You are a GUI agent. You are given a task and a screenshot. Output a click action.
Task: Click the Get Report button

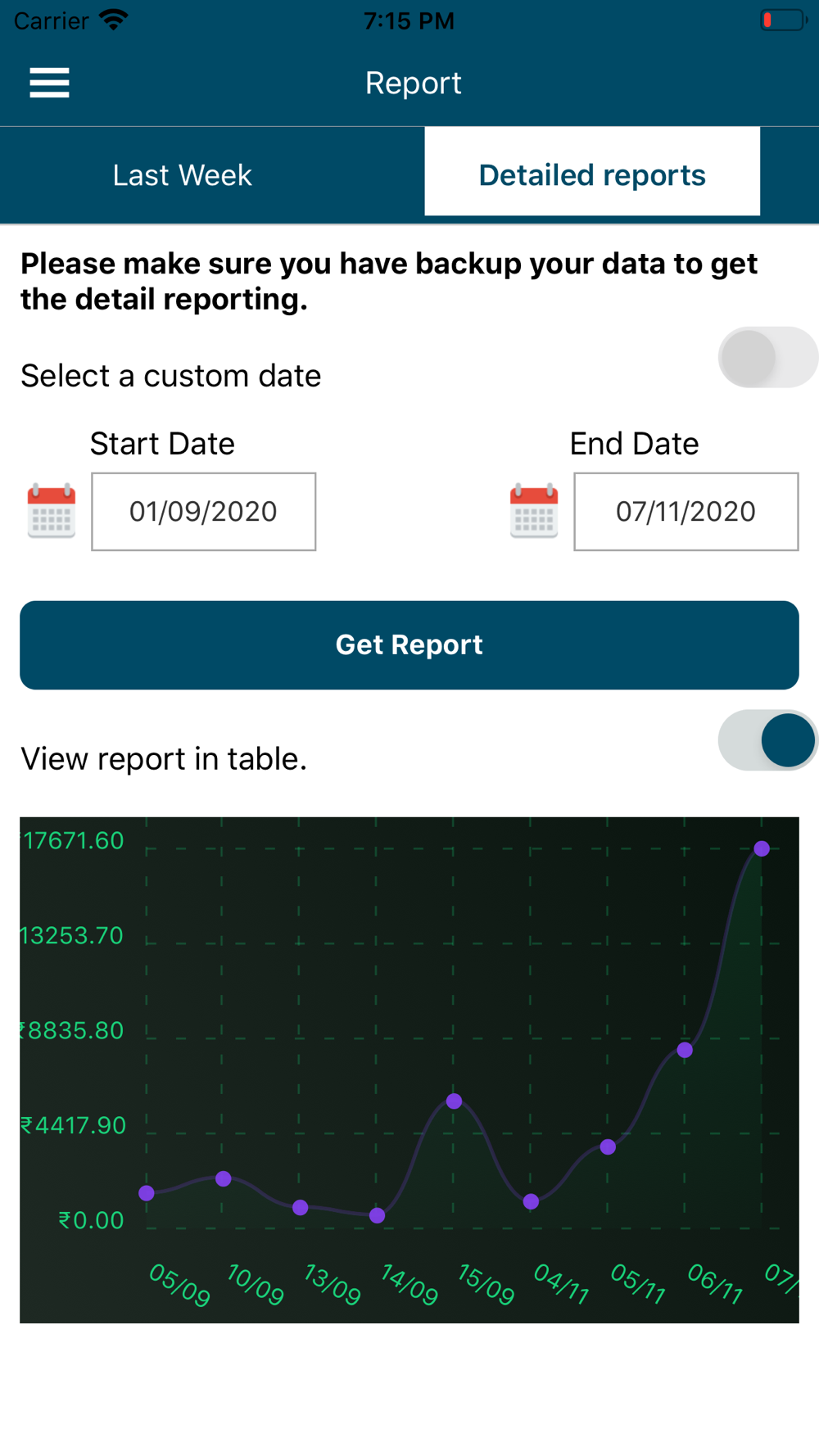[409, 645]
